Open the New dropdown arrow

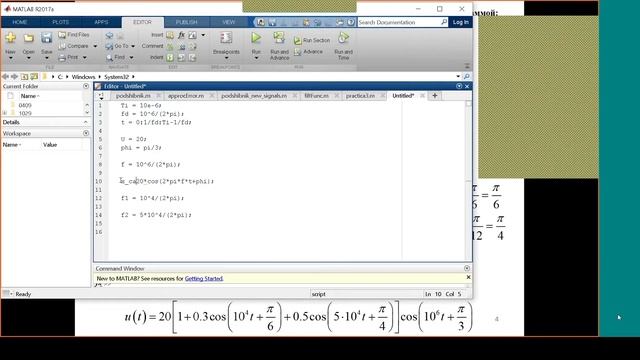coord(11,58)
